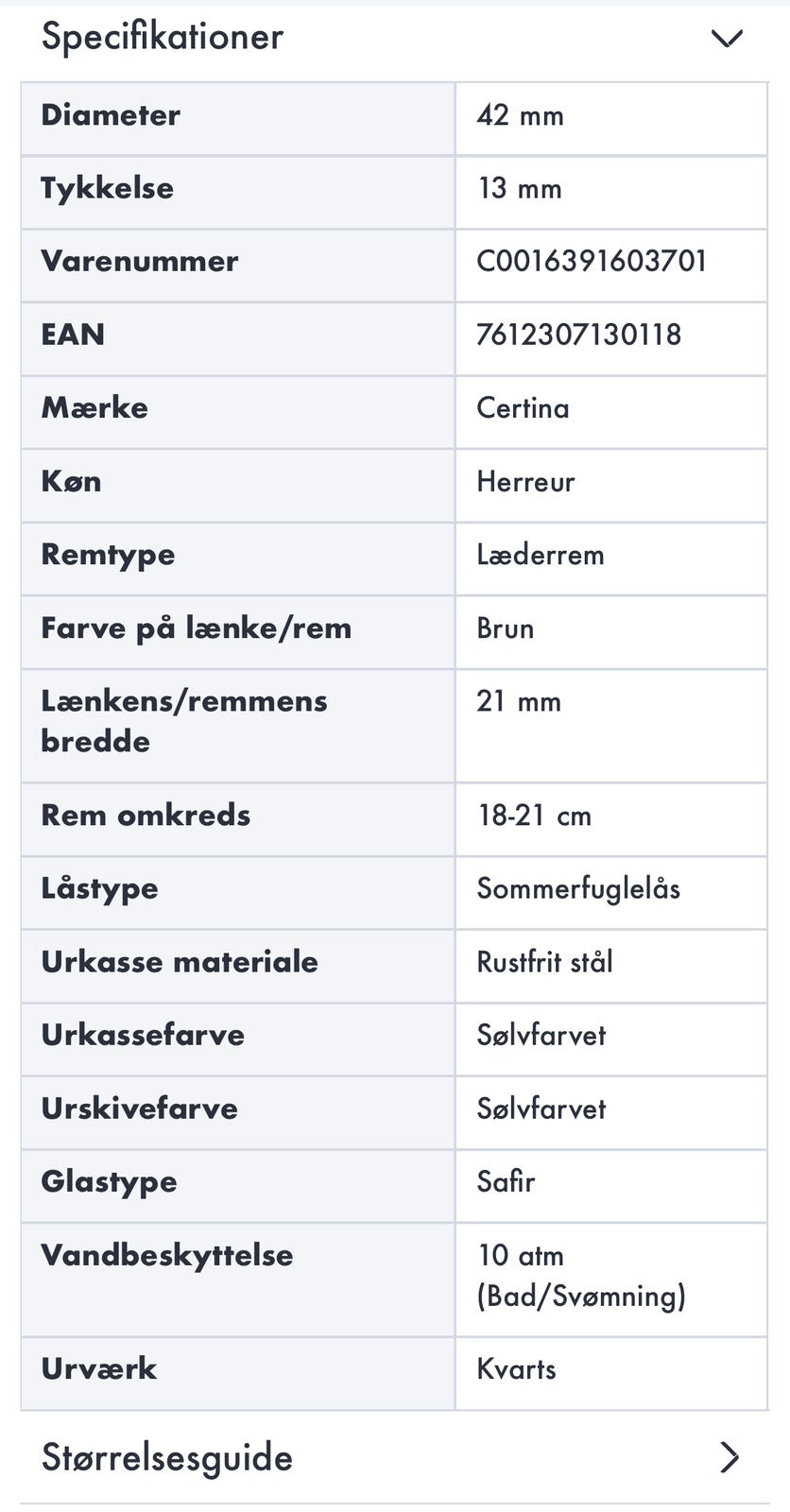
Task: Click the Diameter 42 mm value
Action: 520,115
